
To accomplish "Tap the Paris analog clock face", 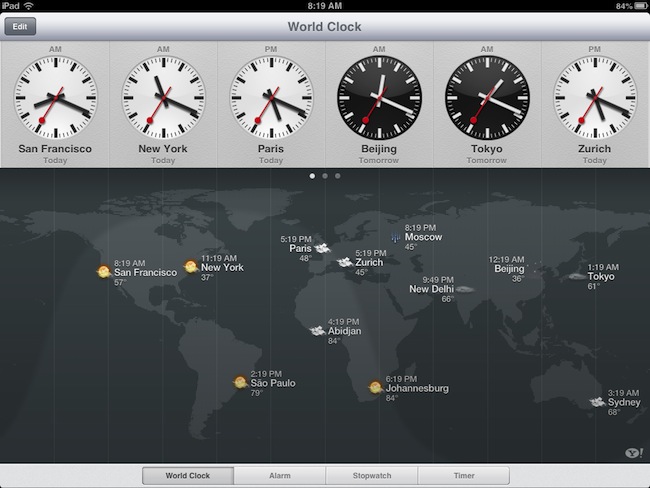I will pos(271,98).
